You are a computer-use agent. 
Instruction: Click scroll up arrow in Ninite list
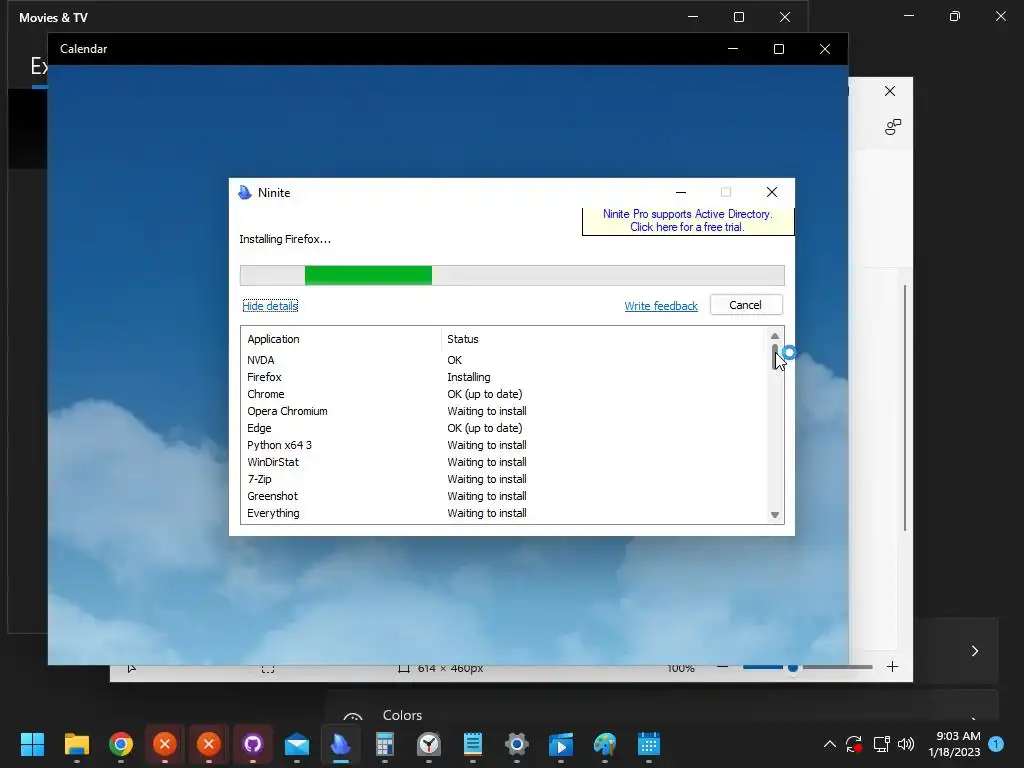tap(775, 336)
